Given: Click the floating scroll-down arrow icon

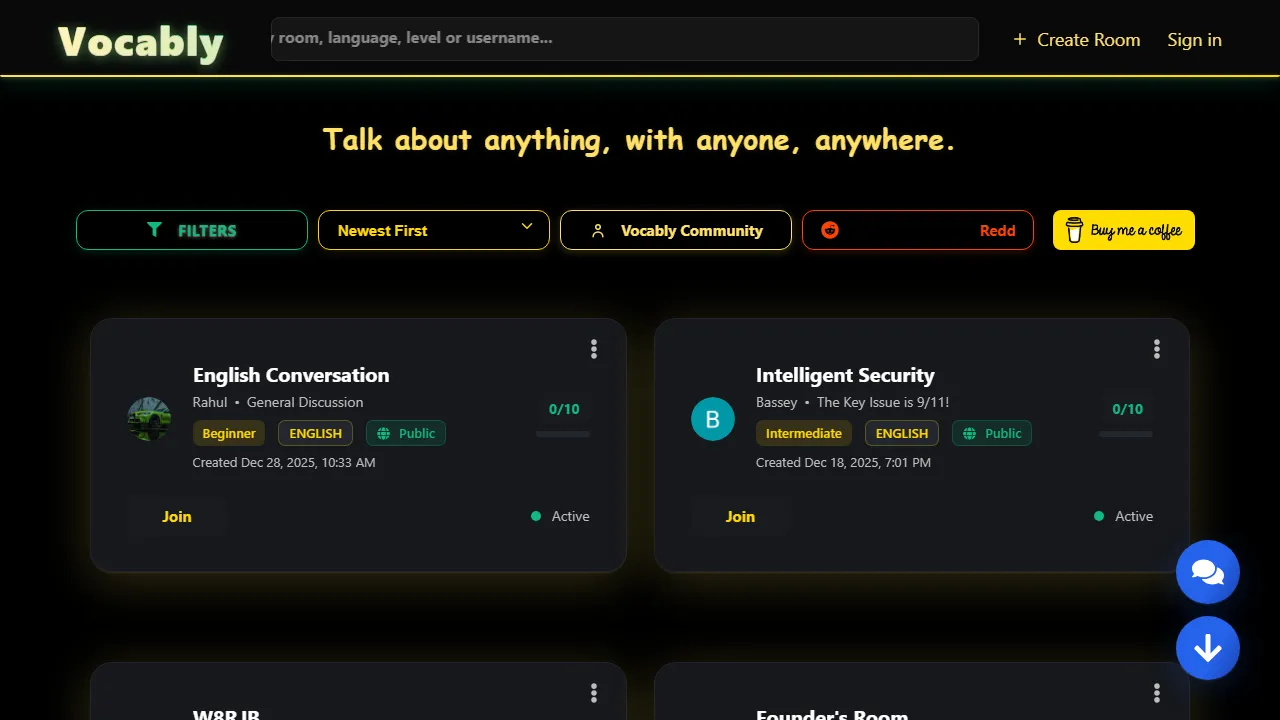Looking at the screenshot, I should (x=1208, y=648).
